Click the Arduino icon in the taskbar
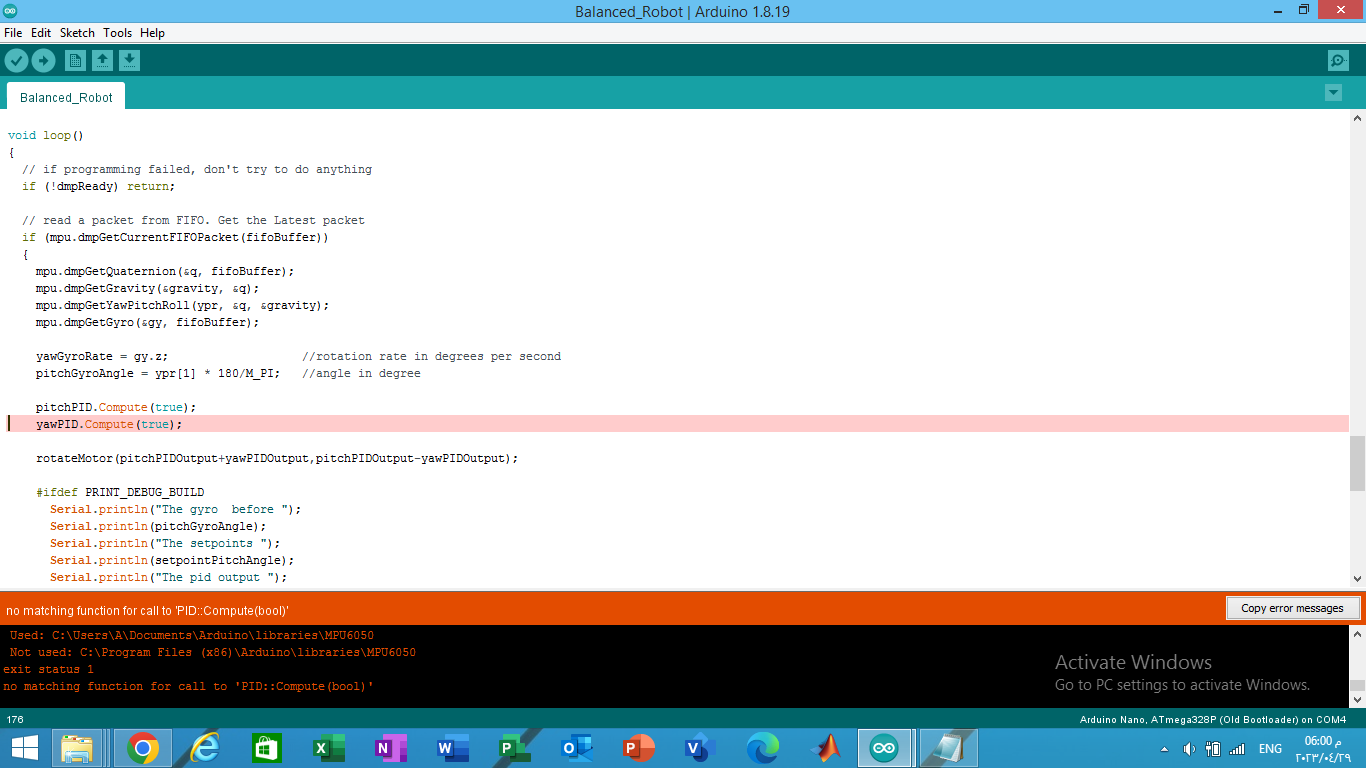1366x768 pixels. coord(882,747)
